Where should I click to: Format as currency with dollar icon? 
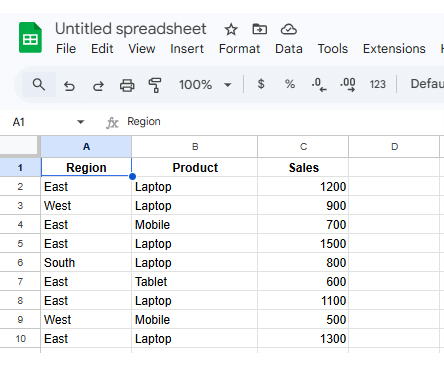click(x=261, y=84)
